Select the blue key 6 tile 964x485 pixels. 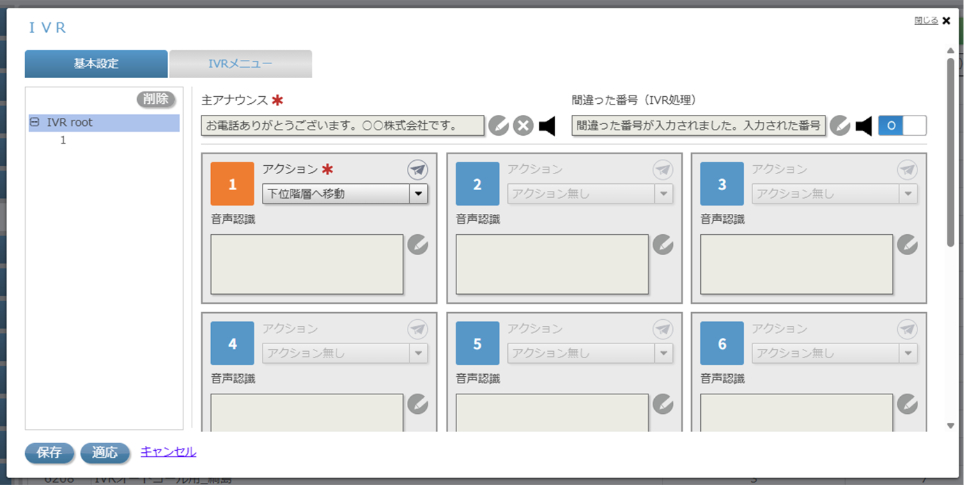tap(722, 344)
